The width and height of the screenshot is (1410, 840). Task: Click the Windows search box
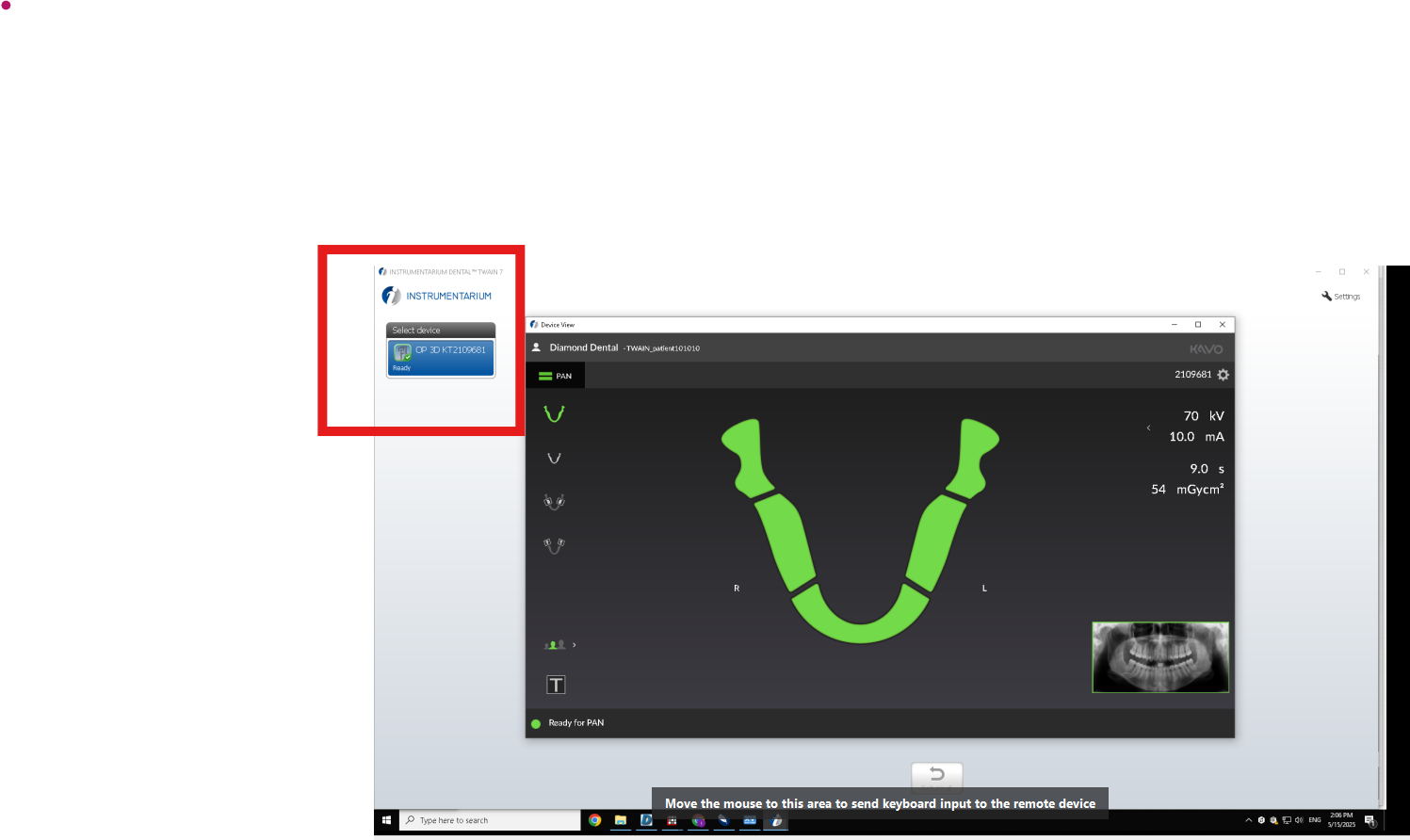(x=490, y=820)
